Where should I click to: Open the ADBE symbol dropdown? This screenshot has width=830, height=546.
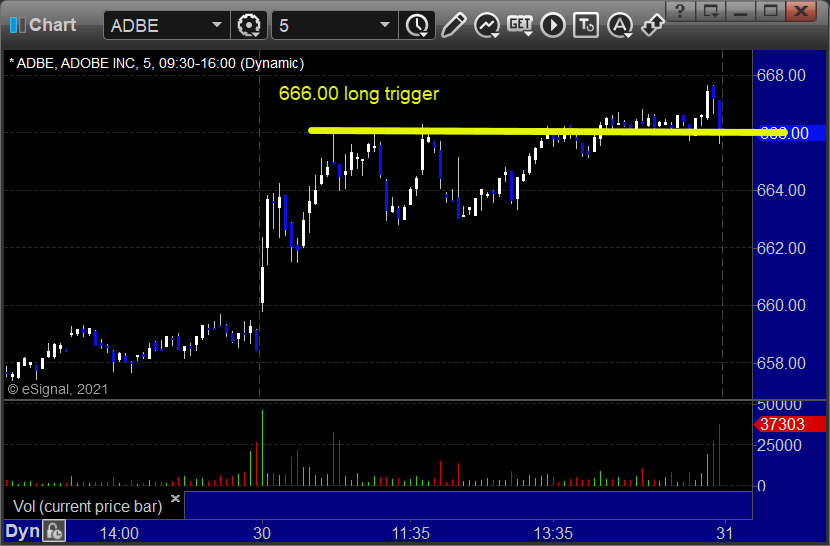[216, 25]
